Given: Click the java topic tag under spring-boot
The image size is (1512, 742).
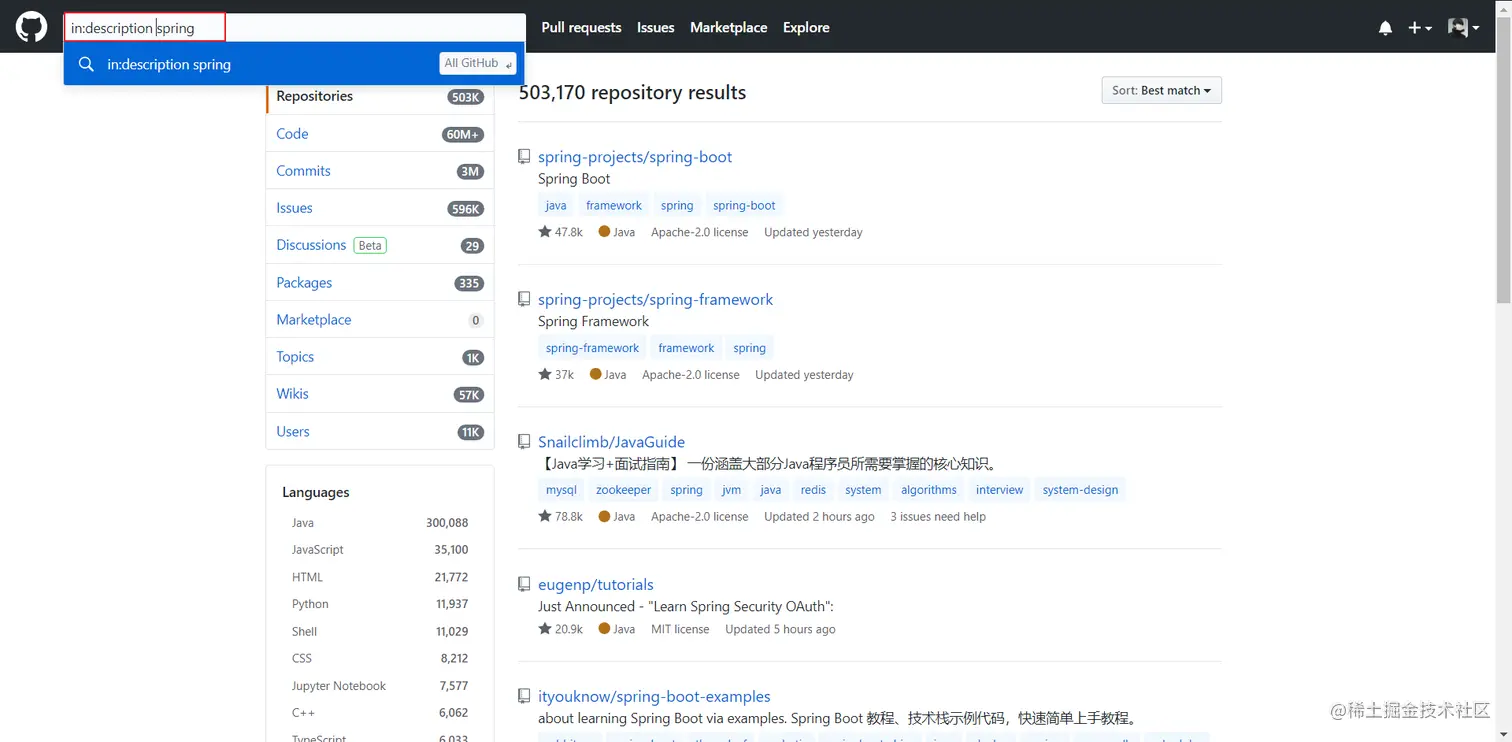Looking at the screenshot, I should (556, 205).
